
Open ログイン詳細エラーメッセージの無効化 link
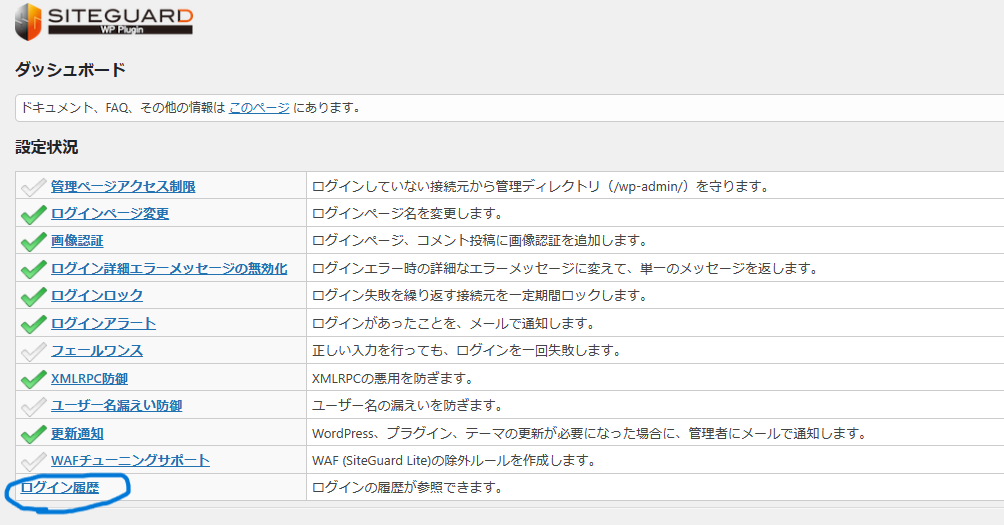pyautogui.click(x=169, y=268)
